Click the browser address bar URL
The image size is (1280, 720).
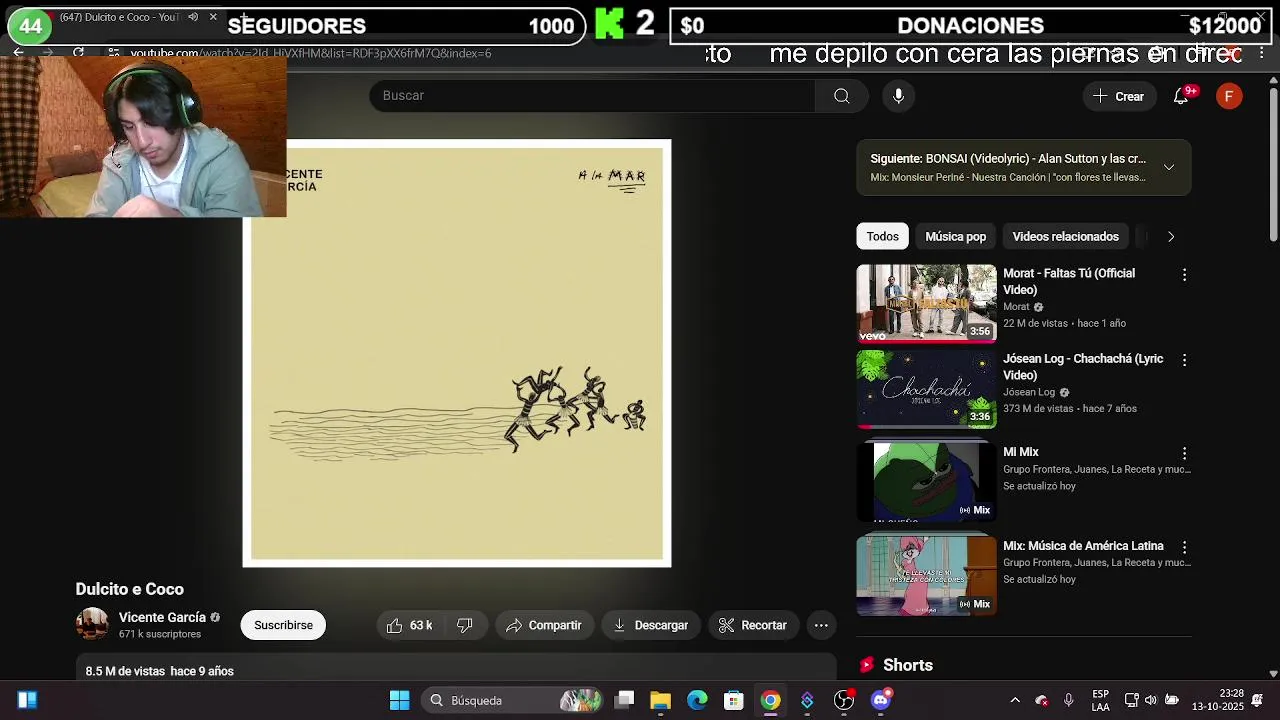311,53
